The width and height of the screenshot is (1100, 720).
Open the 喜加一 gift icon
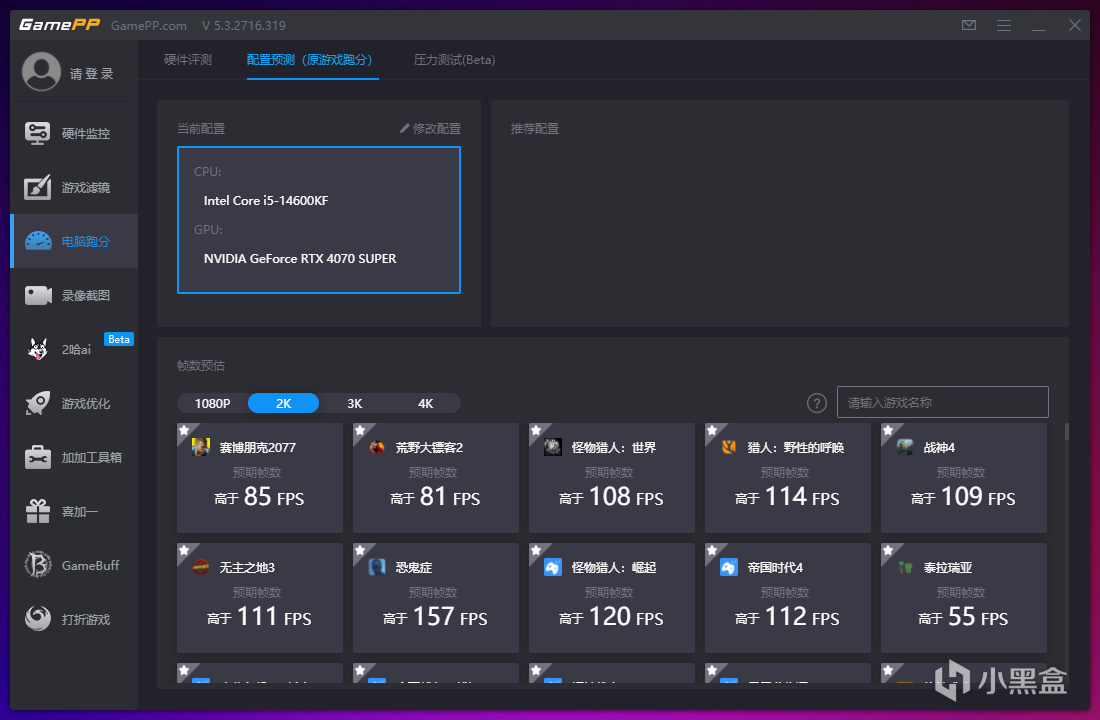point(37,511)
